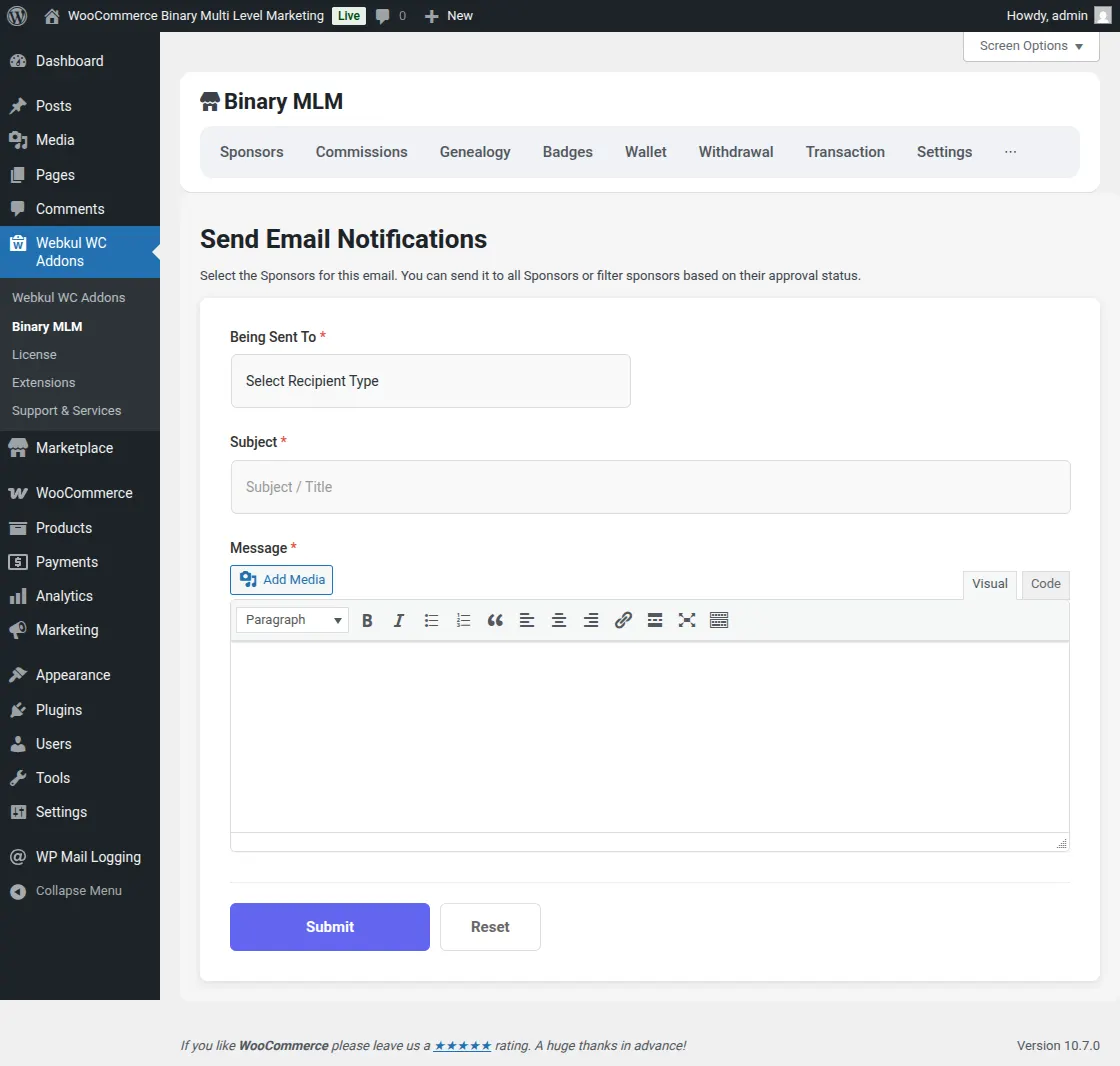Expand Screen Options panel

1031,46
